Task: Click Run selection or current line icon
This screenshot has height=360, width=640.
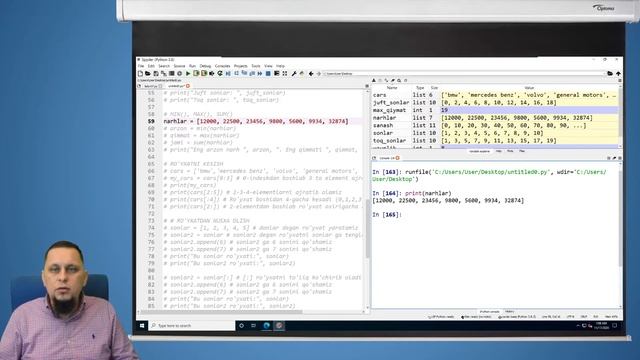Action: pyautogui.click(x=211, y=73)
